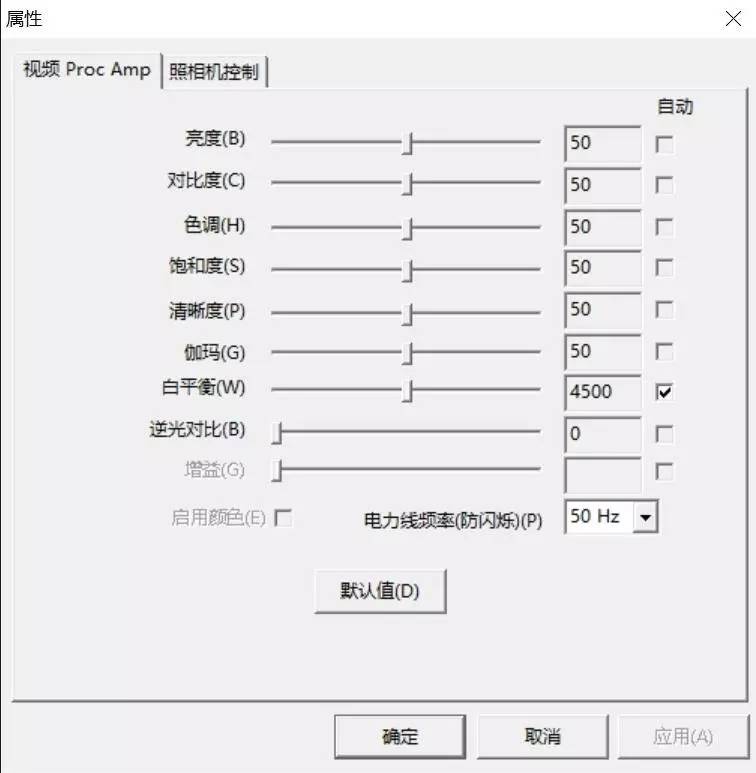
Task: Click the 逆光对比(B) slider thumb
Action: click(x=277, y=432)
